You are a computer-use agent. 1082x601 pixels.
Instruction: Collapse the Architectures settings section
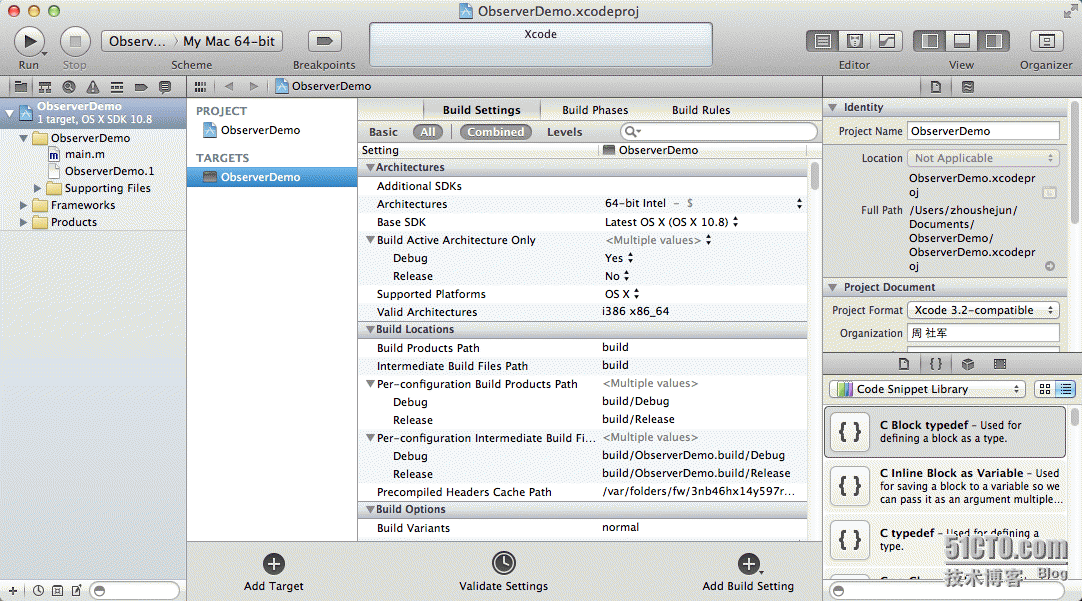pos(371,168)
